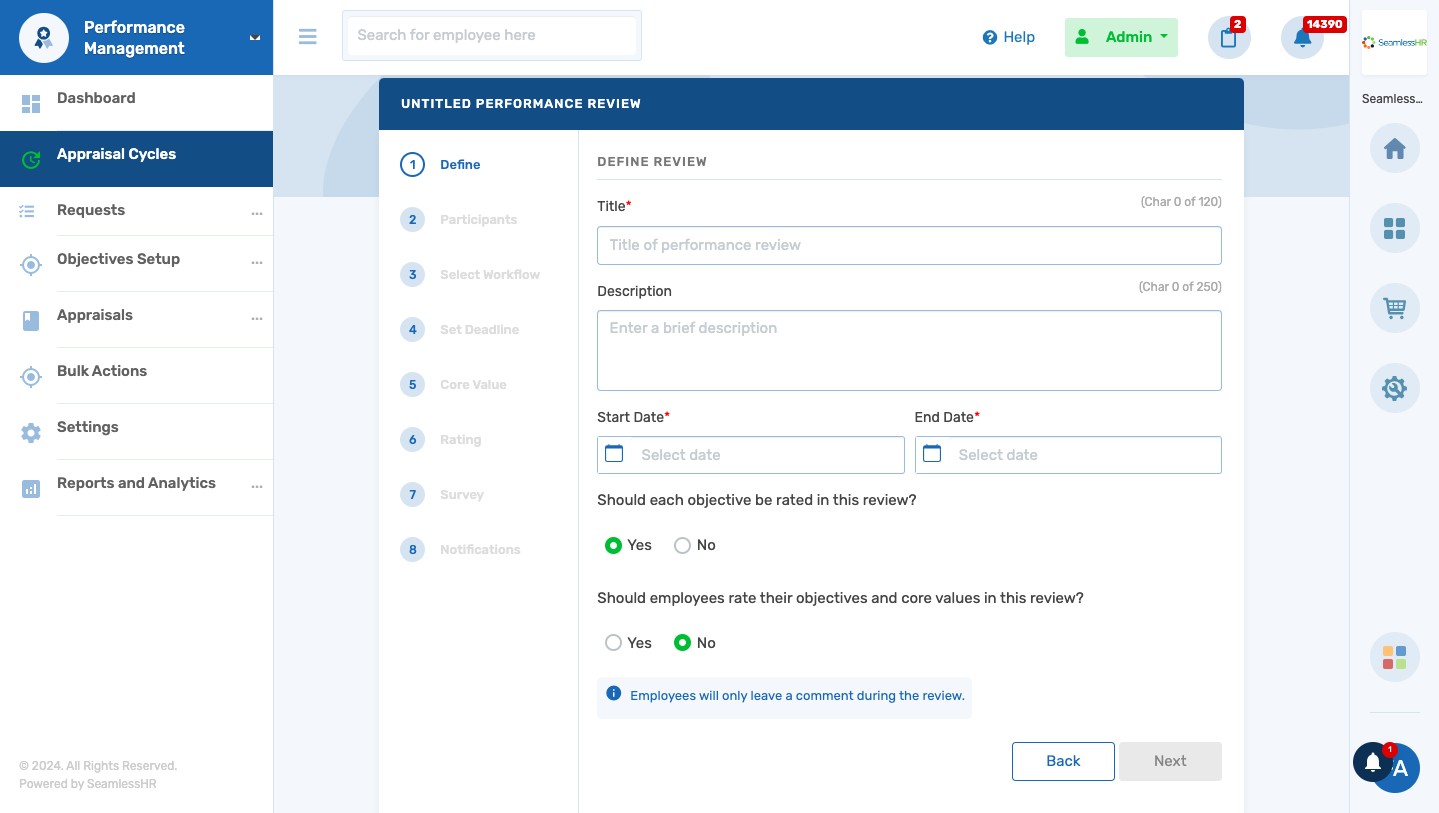This screenshot has height=813, width=1439.
Task: Open the gear wrench settings icon in right rail
Action: (1395, 388)
